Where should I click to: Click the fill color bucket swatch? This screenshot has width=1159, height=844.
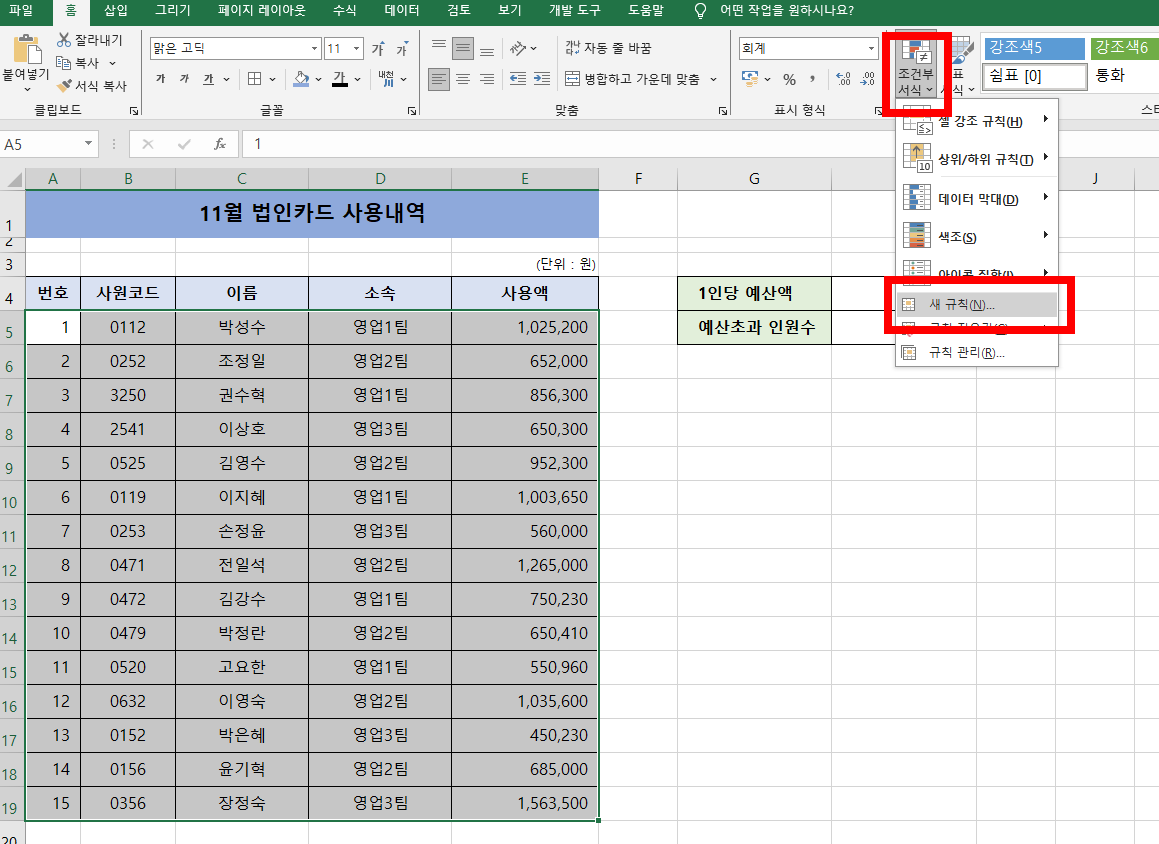[x=301, y=78]
